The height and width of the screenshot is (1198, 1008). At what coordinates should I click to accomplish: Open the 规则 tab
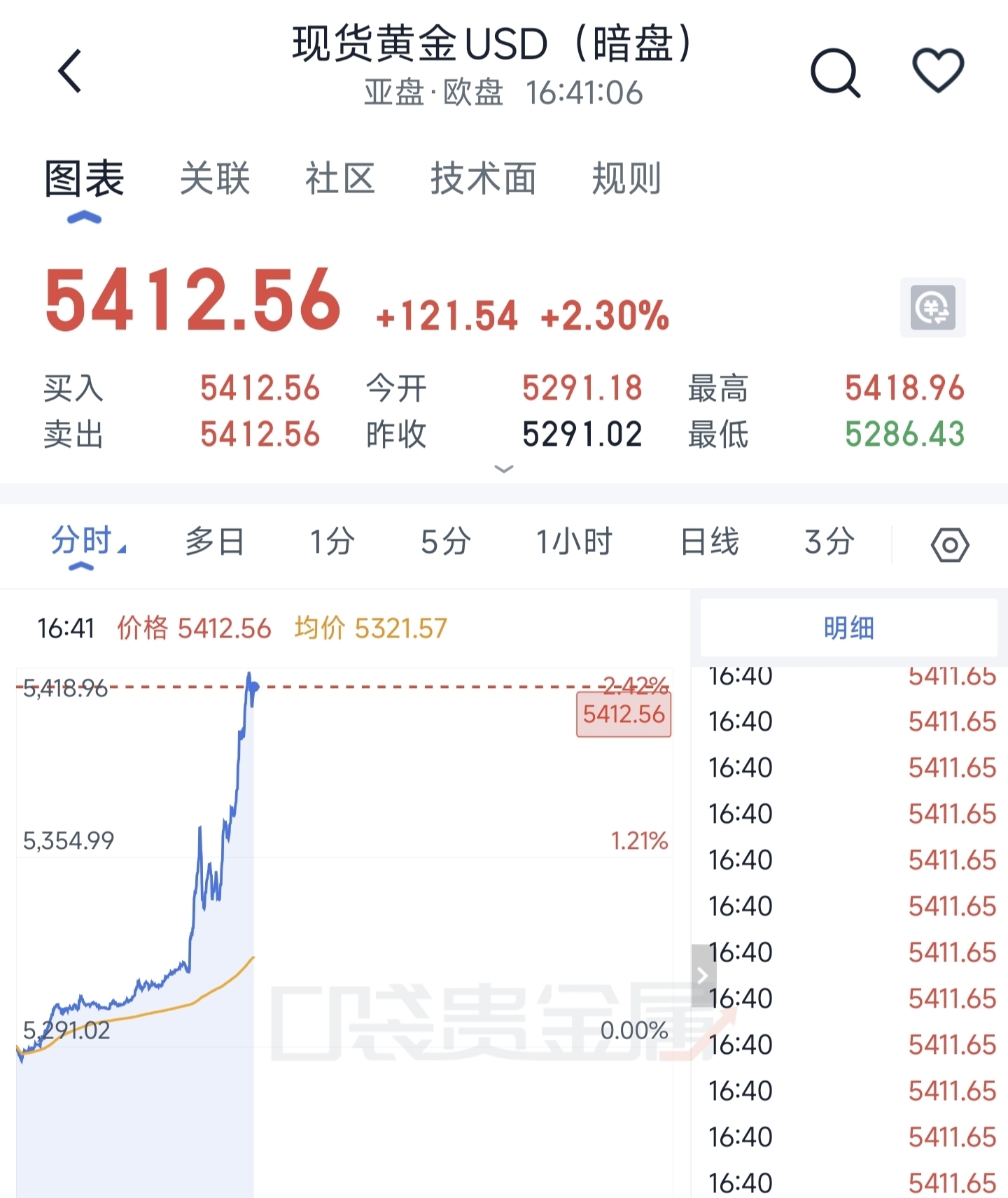pos(626,178)
